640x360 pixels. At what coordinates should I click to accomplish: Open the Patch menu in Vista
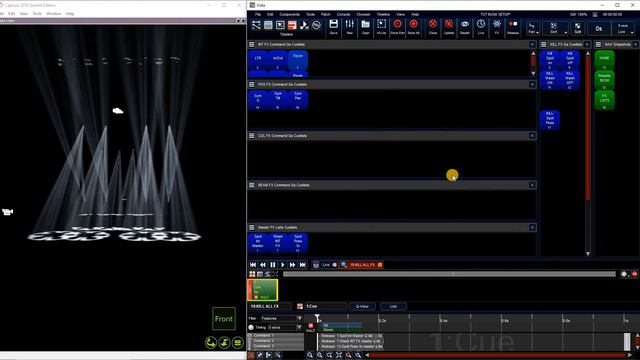325,14
